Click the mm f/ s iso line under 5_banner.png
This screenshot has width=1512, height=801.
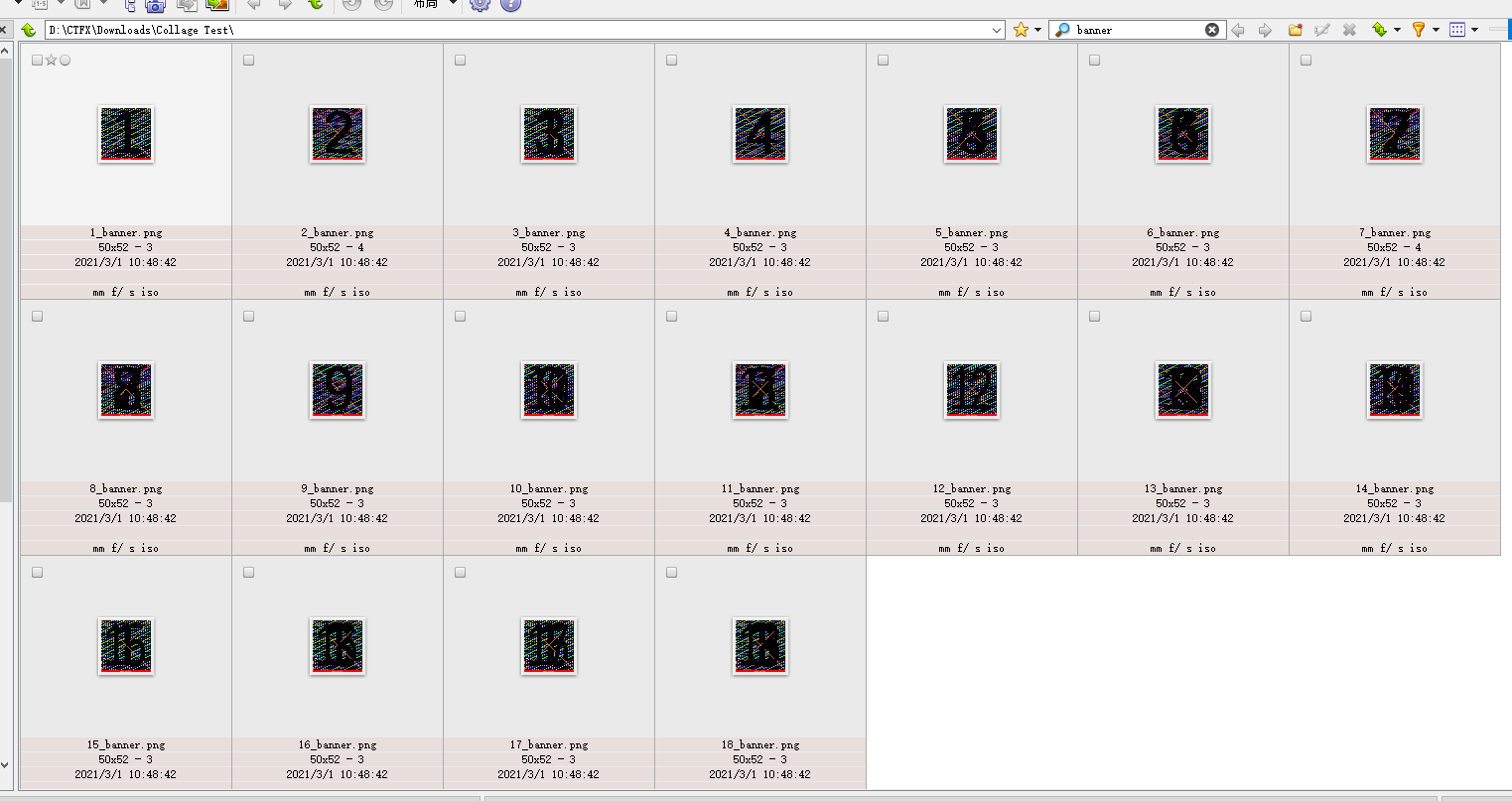(972, 293)
